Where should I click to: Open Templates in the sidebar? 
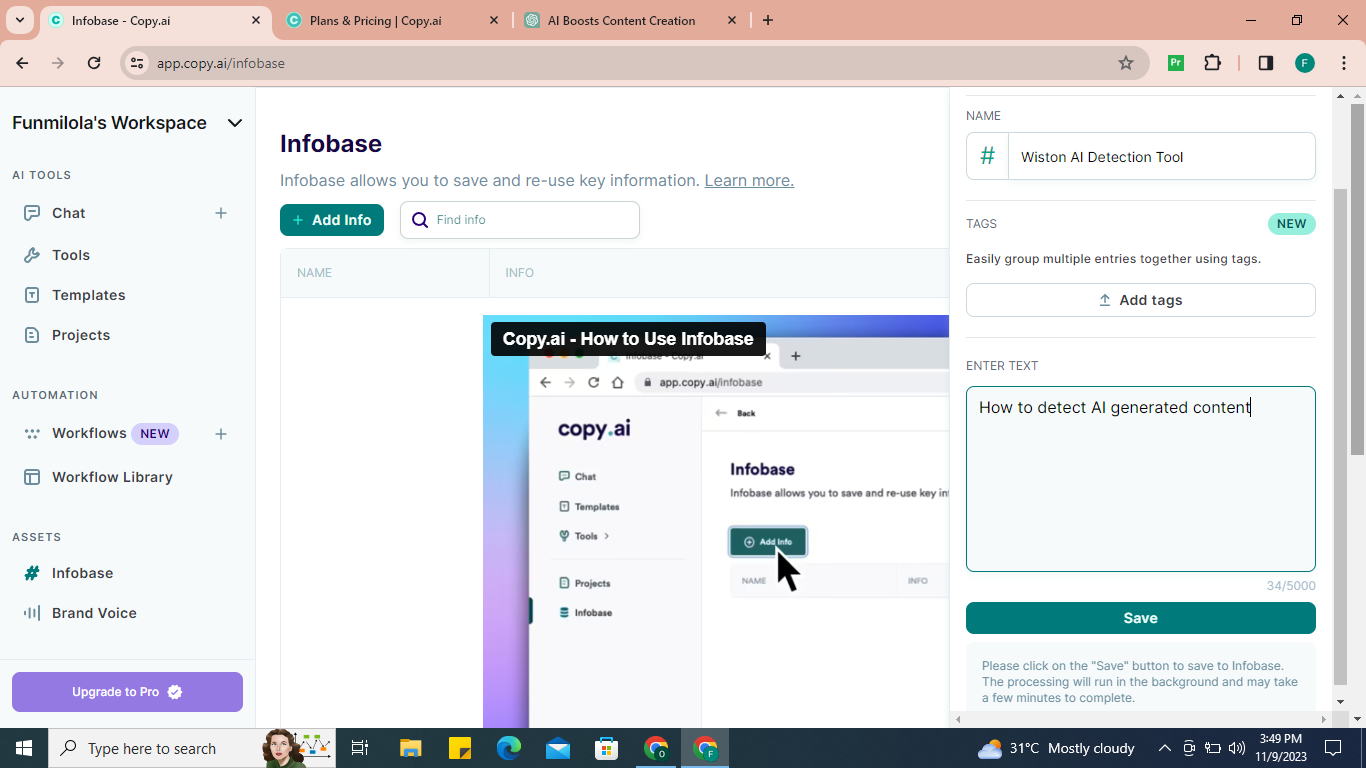(88, 295)
